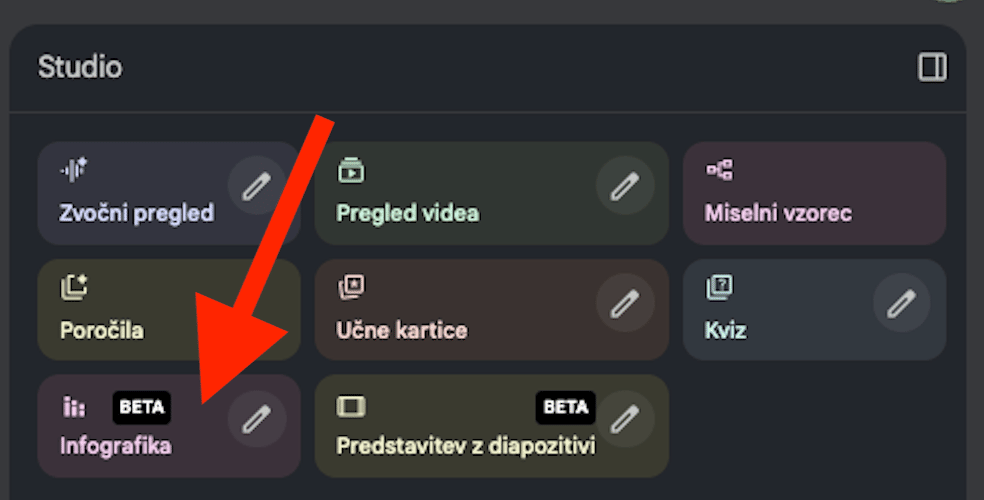Click the quiz icon on Kviz
The height and width of the screenshot is (500, 984).
[x=719, y=288]
